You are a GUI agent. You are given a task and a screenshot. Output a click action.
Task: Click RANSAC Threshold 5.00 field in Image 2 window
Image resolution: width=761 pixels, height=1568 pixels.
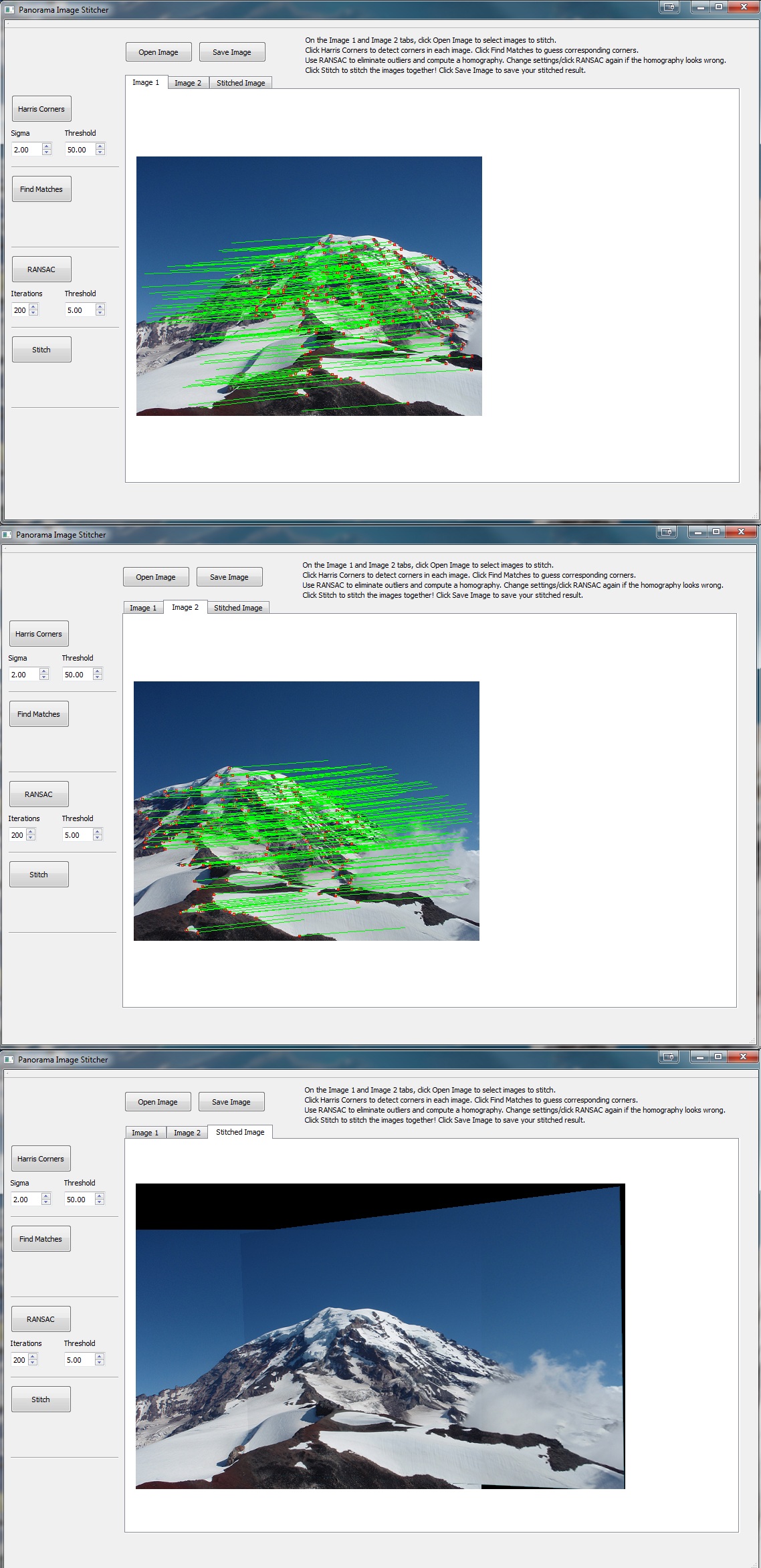pos(77,835)
